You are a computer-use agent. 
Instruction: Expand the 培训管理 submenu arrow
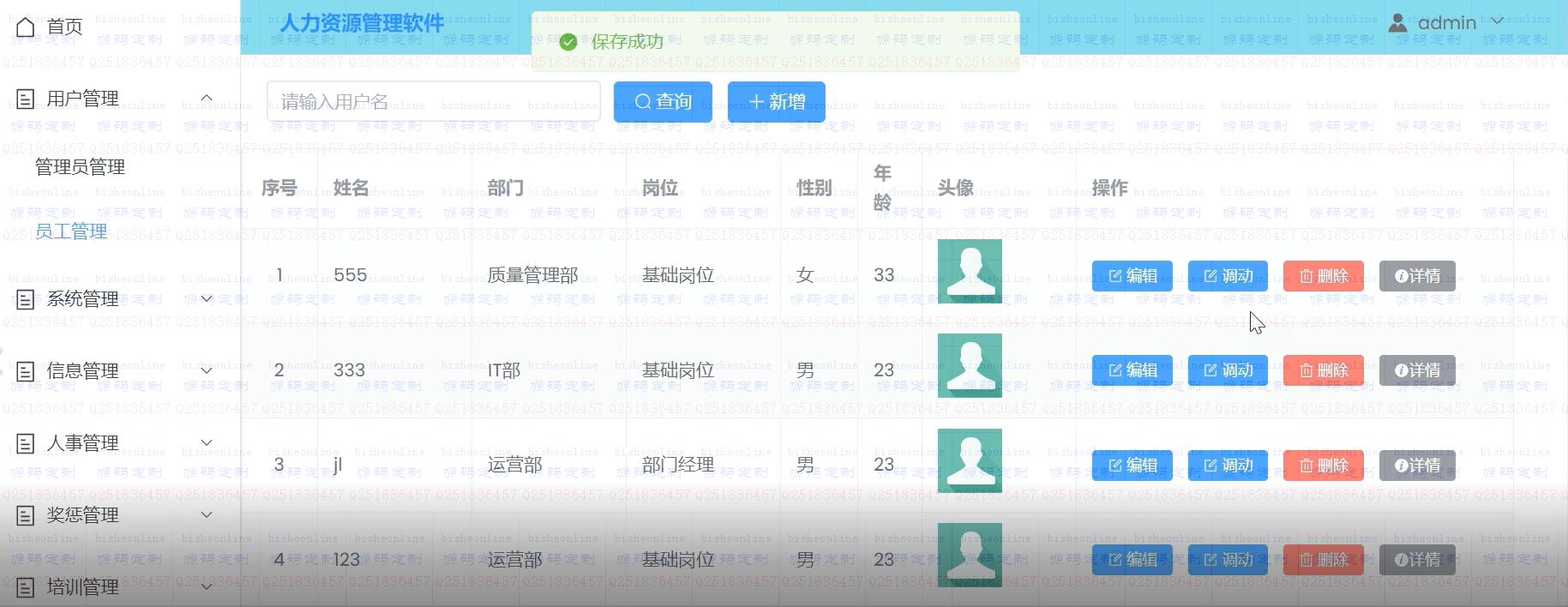(x=207, y=587)
